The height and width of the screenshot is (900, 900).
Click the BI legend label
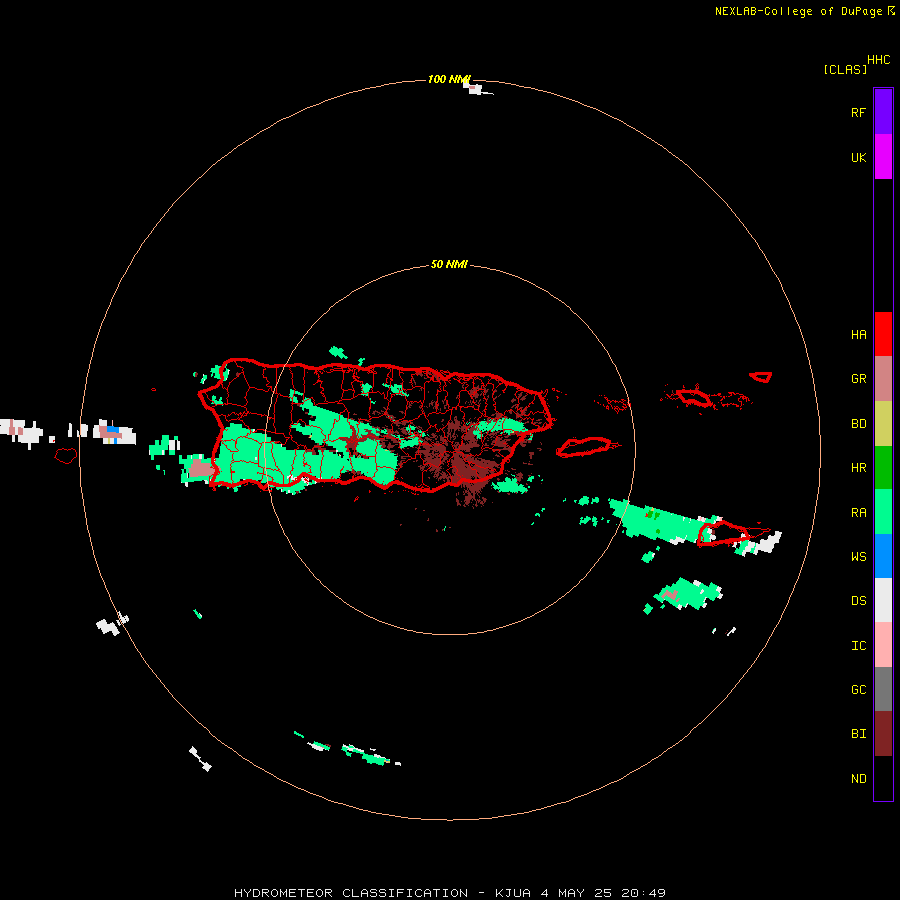[858, 734]
